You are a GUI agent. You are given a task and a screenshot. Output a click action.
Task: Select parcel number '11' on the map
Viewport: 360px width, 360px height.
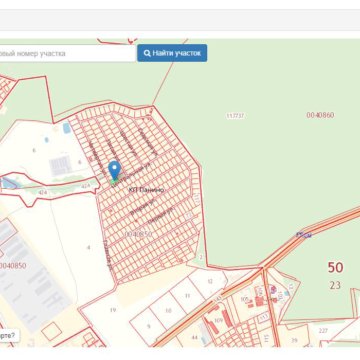click(188, 296)
